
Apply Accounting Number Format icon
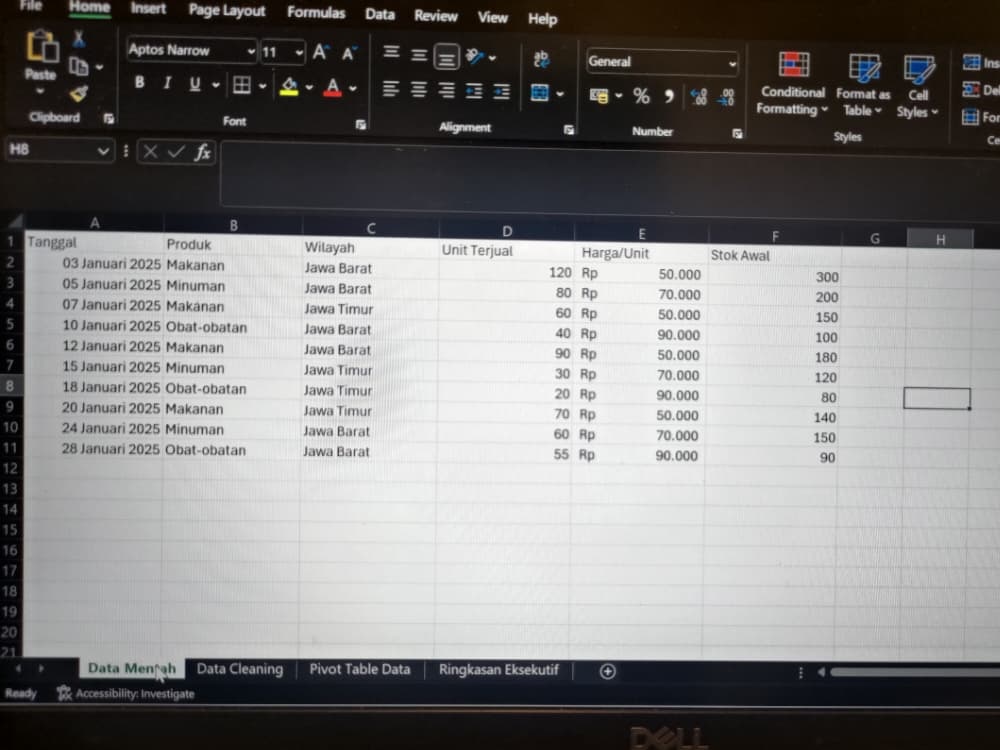pos(599,96)
